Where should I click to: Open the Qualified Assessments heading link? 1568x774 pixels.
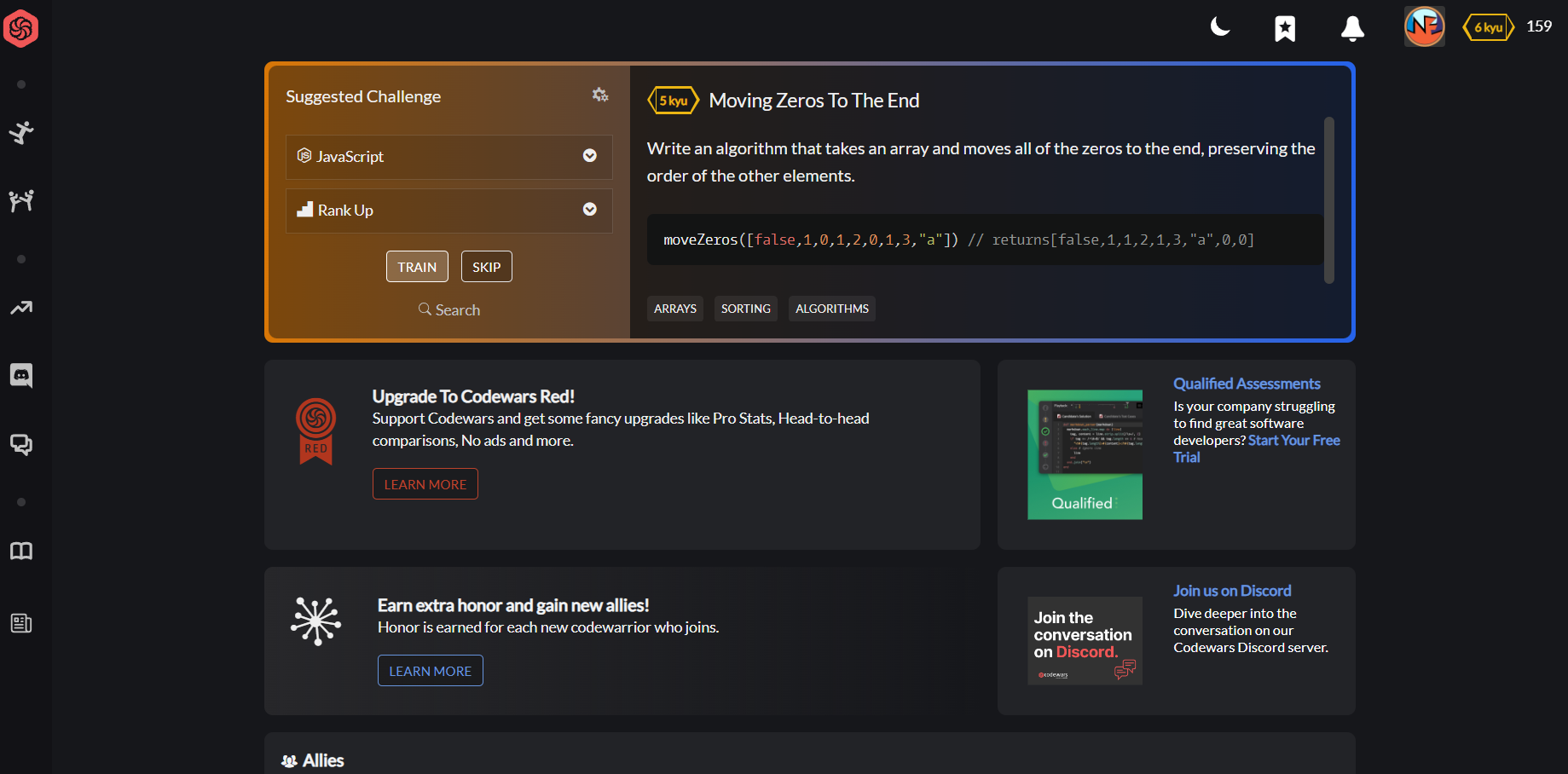coord(1247,384)
